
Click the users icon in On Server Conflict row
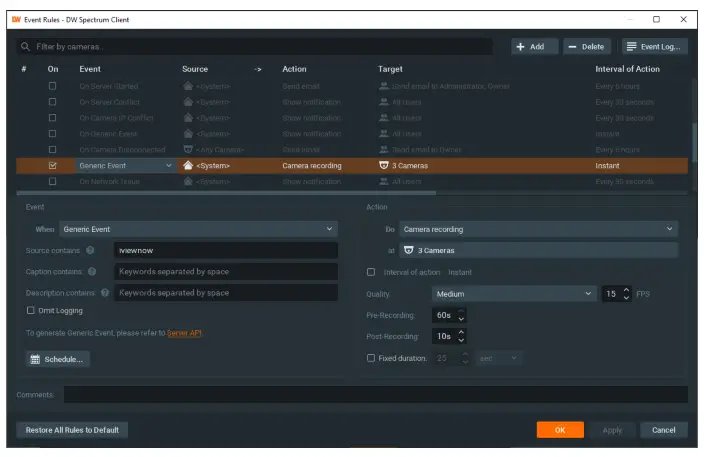(x=384, y=102)
